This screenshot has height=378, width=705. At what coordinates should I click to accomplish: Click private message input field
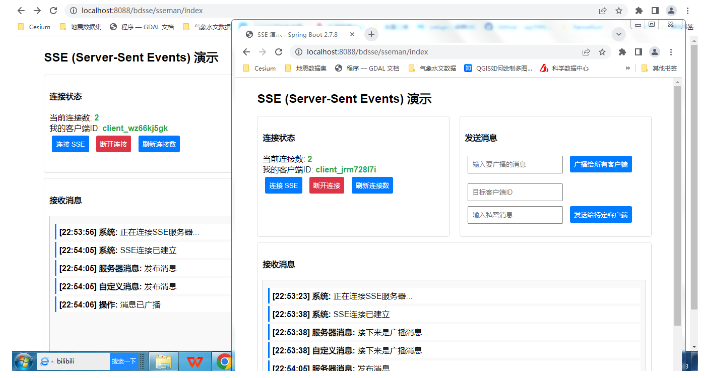[515, 215]
